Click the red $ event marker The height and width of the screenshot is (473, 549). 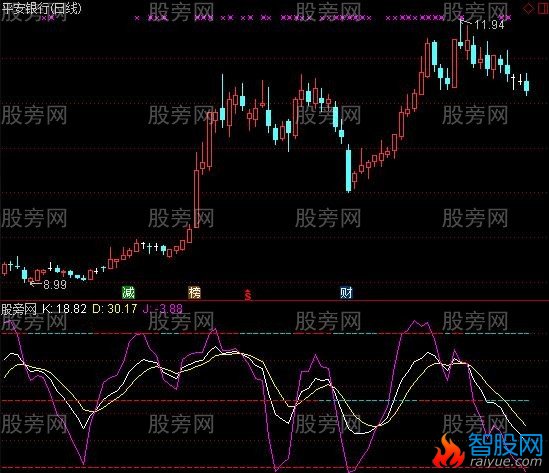[248, 295]
